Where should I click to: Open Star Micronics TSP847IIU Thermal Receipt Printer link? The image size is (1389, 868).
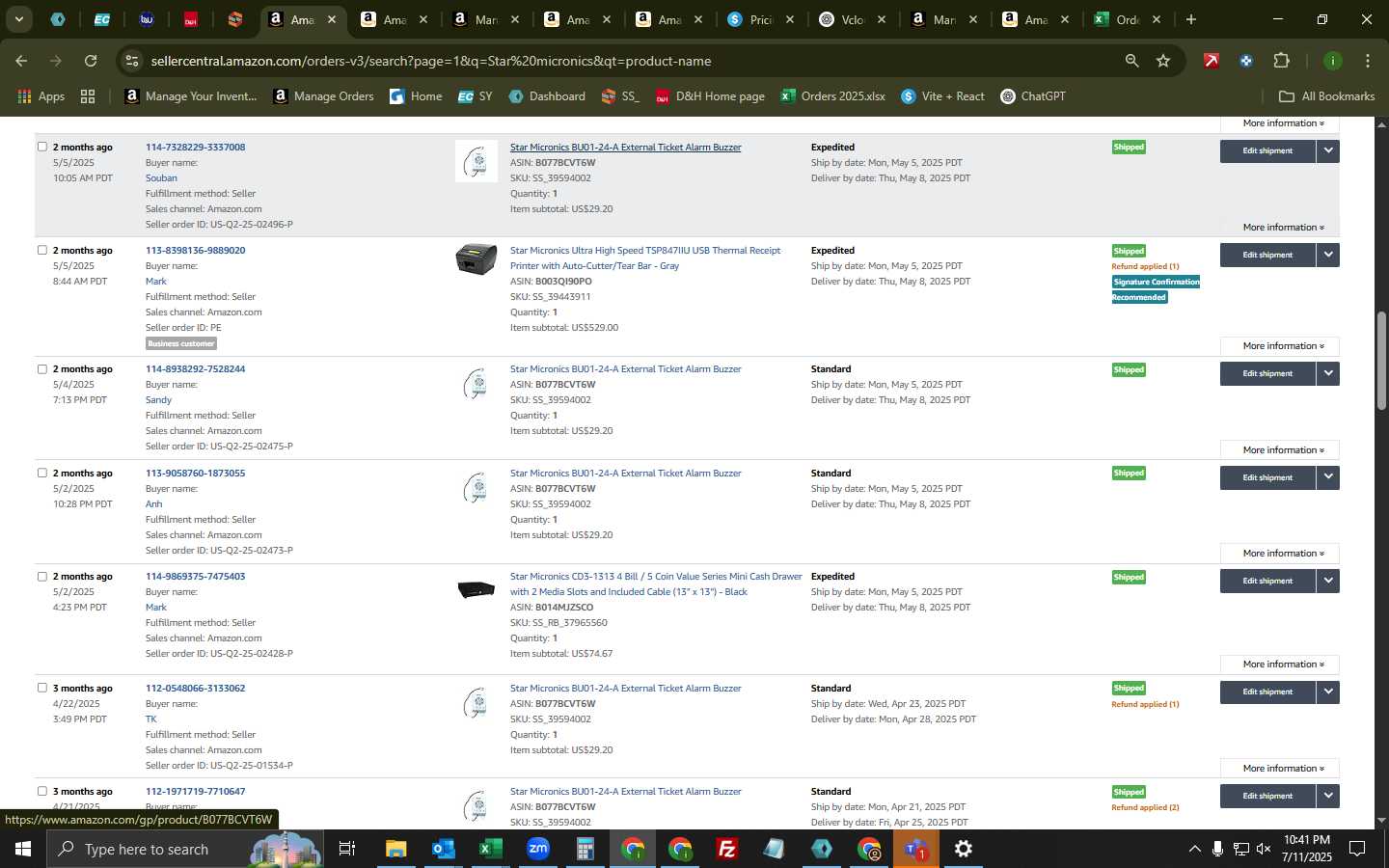645,258
